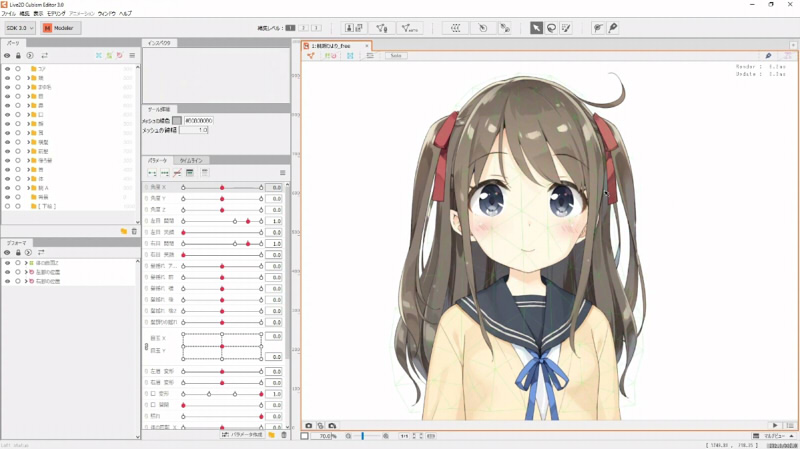Viewport: 800px width, 449px height.
Task: Switch to the タイムライン tab
Action: [190, 160]
